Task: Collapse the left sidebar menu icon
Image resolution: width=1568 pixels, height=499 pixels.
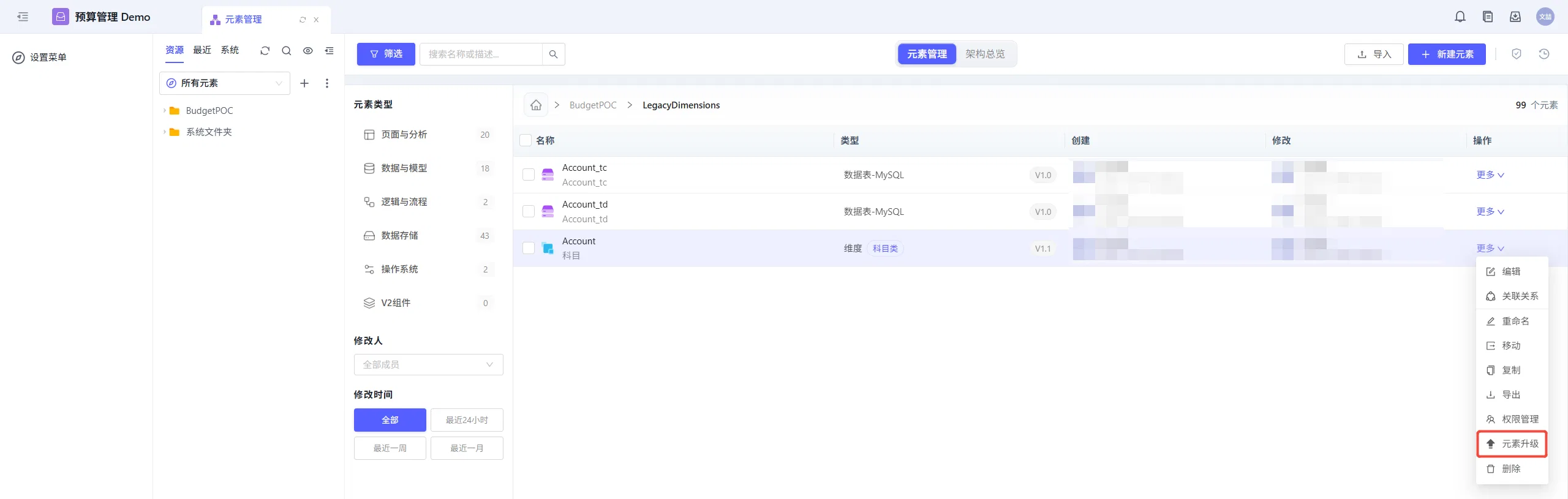Action: click(x=23, y=17)
